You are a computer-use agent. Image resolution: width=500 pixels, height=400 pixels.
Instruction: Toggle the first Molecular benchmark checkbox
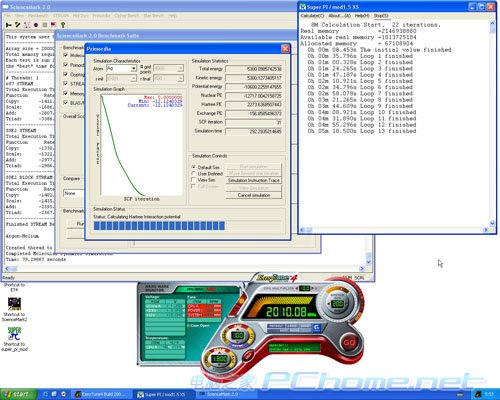66,55
